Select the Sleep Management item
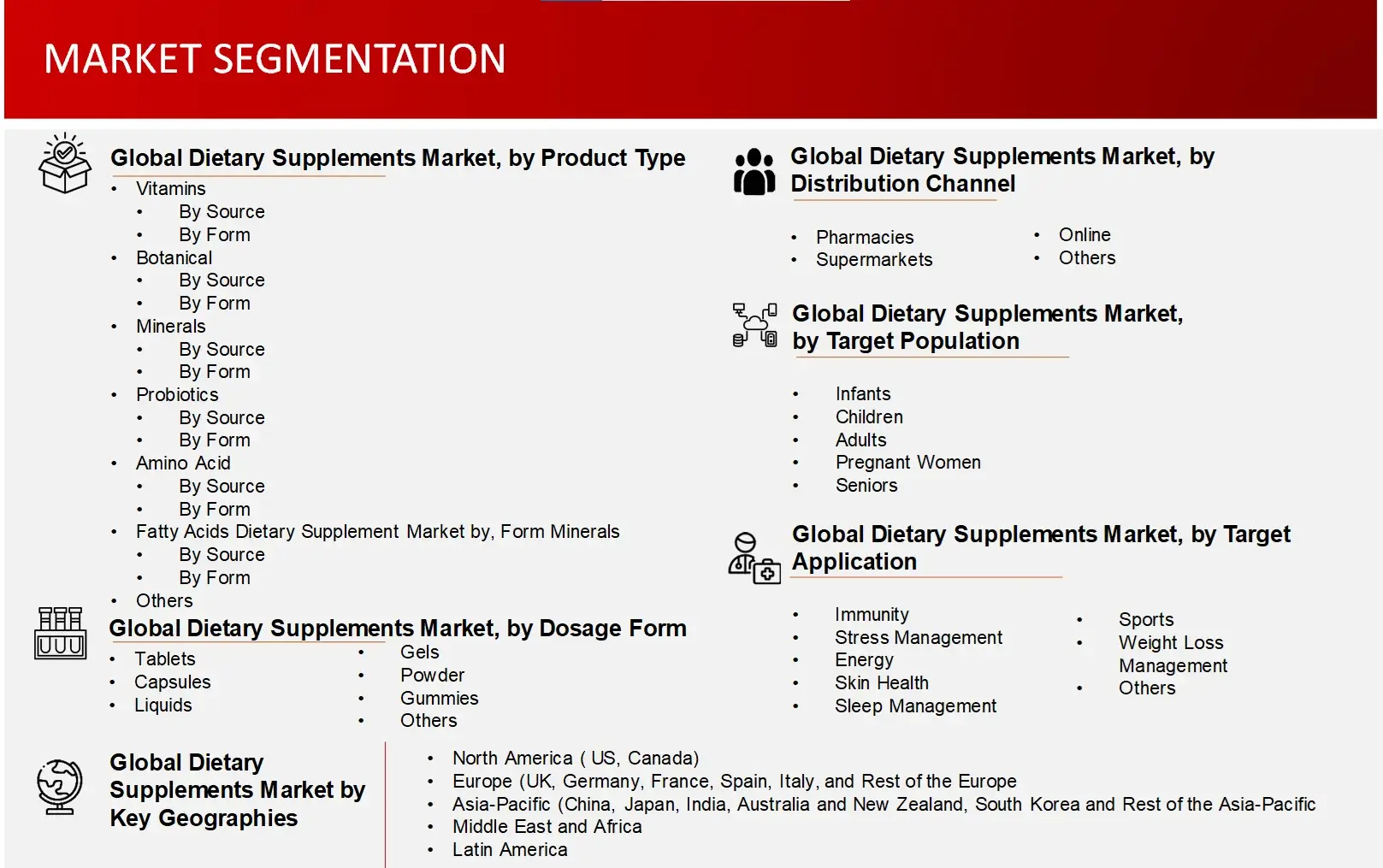This screenshot has height=868, width=1383. point(916,706)
